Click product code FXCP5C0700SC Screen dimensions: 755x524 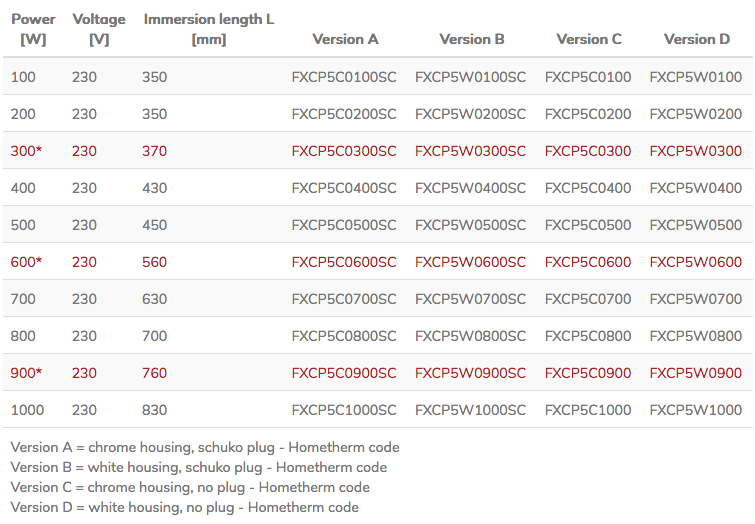point(344,299)
